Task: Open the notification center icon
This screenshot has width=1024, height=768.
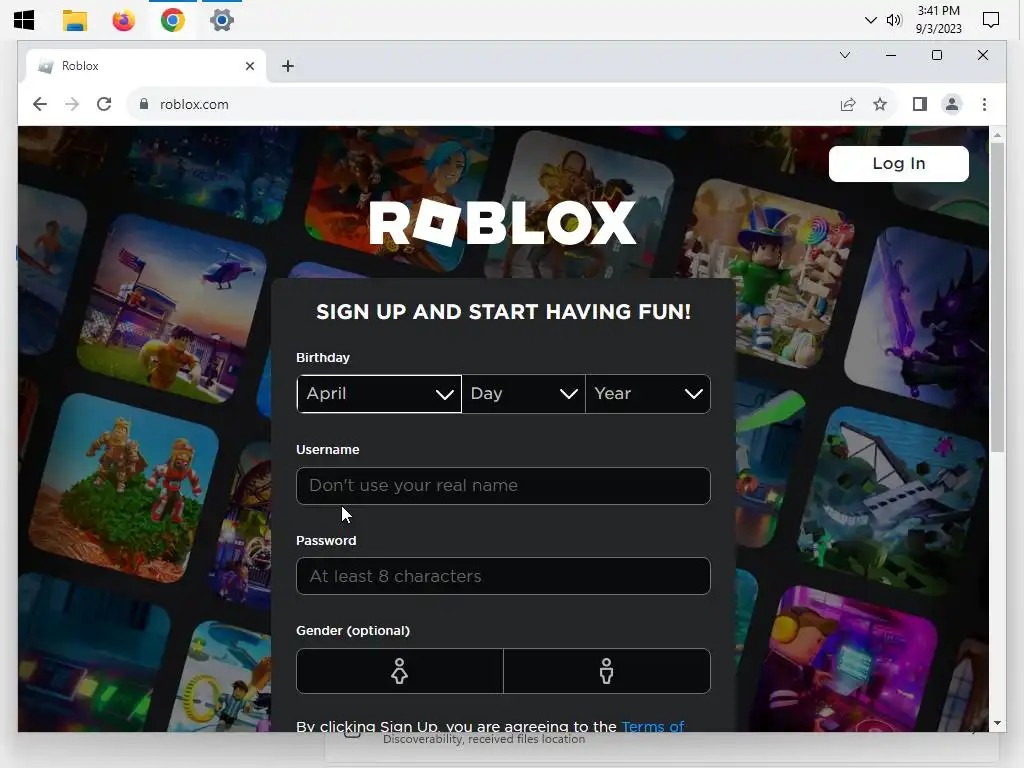Action: point(991,20)
